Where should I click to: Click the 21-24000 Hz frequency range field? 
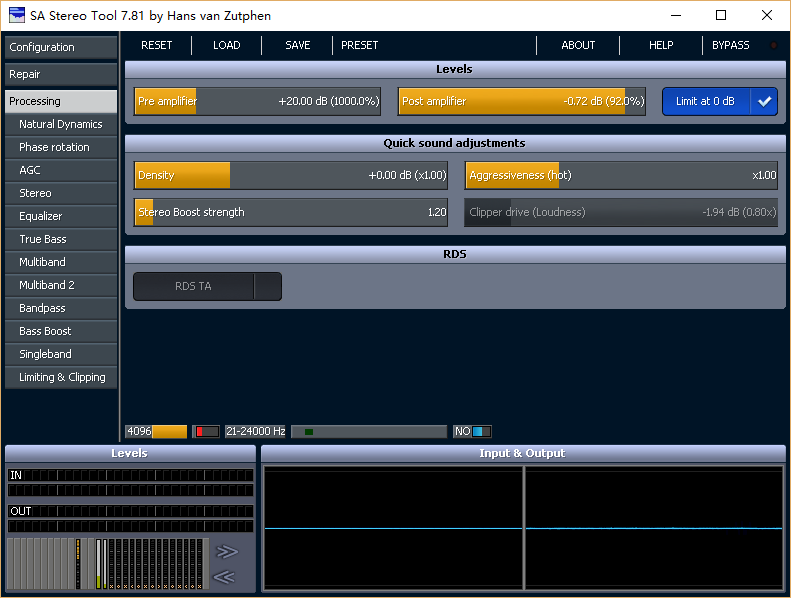255,431
